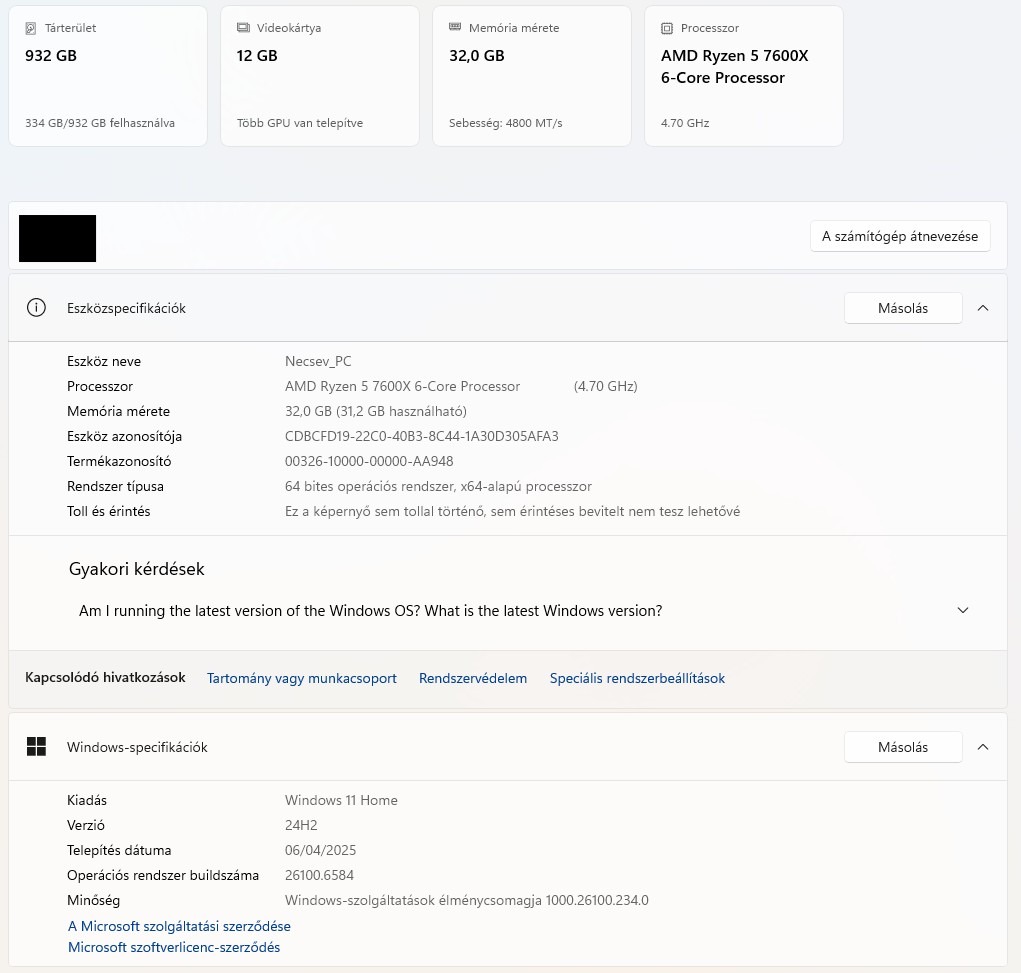Click the info icon beside Eszközspecifikációk
Viewport: 1021px width, 973px height.
tap(37, 308)
